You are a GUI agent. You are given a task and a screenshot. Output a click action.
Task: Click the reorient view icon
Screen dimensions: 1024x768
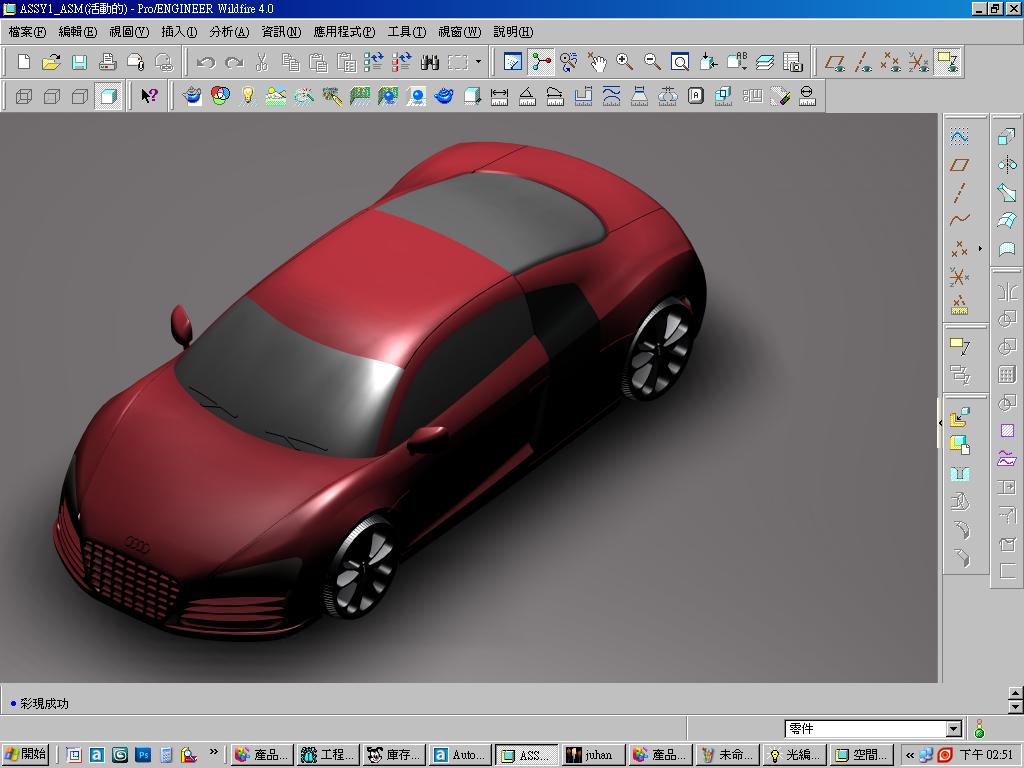[708, 62]
